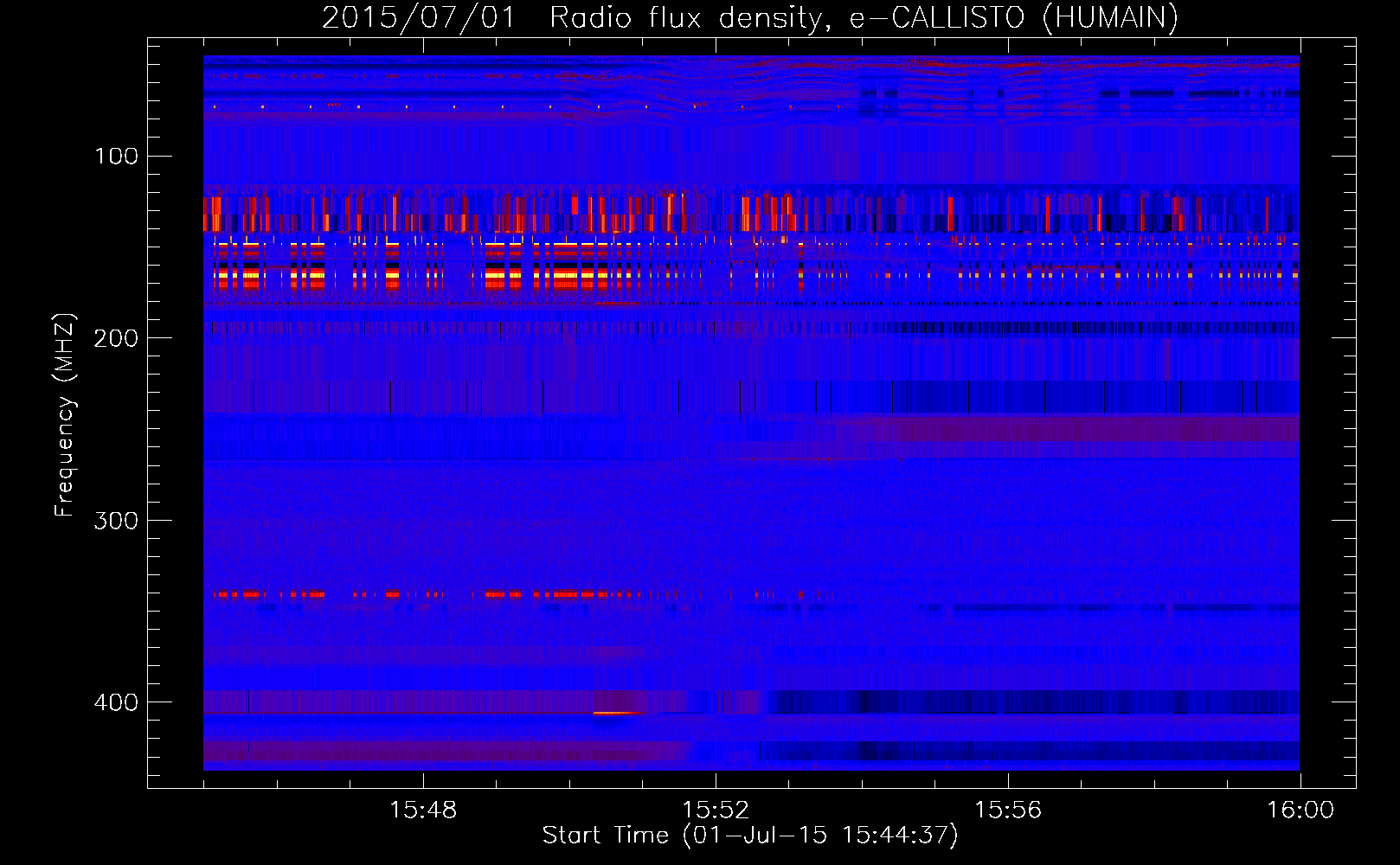This screenshot has width=1400, height=865.
Task: Click the "200" frequency tick label
Action: [116, 338]
